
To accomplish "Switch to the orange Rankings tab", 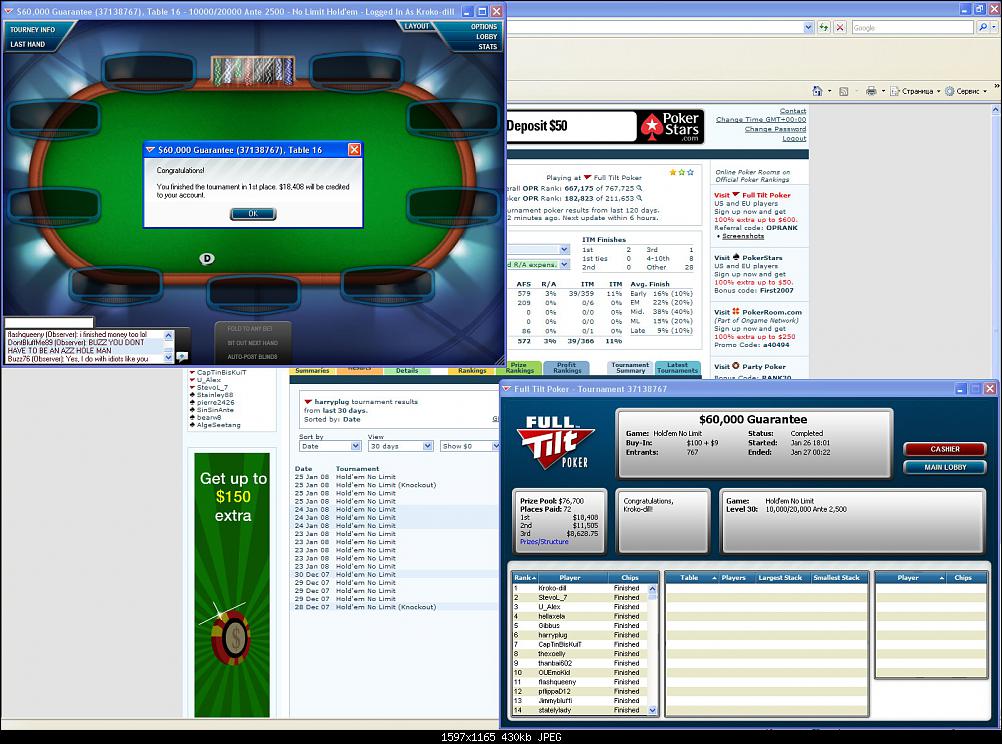I will coord(472,371).
